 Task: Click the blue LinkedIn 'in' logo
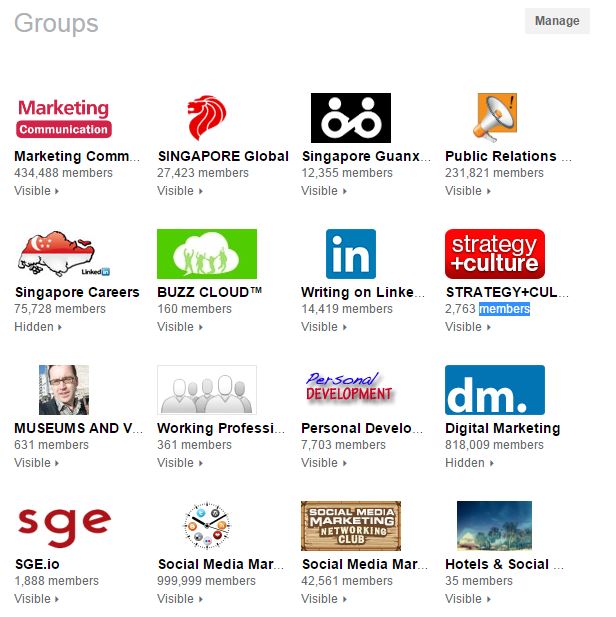point(351,254)
